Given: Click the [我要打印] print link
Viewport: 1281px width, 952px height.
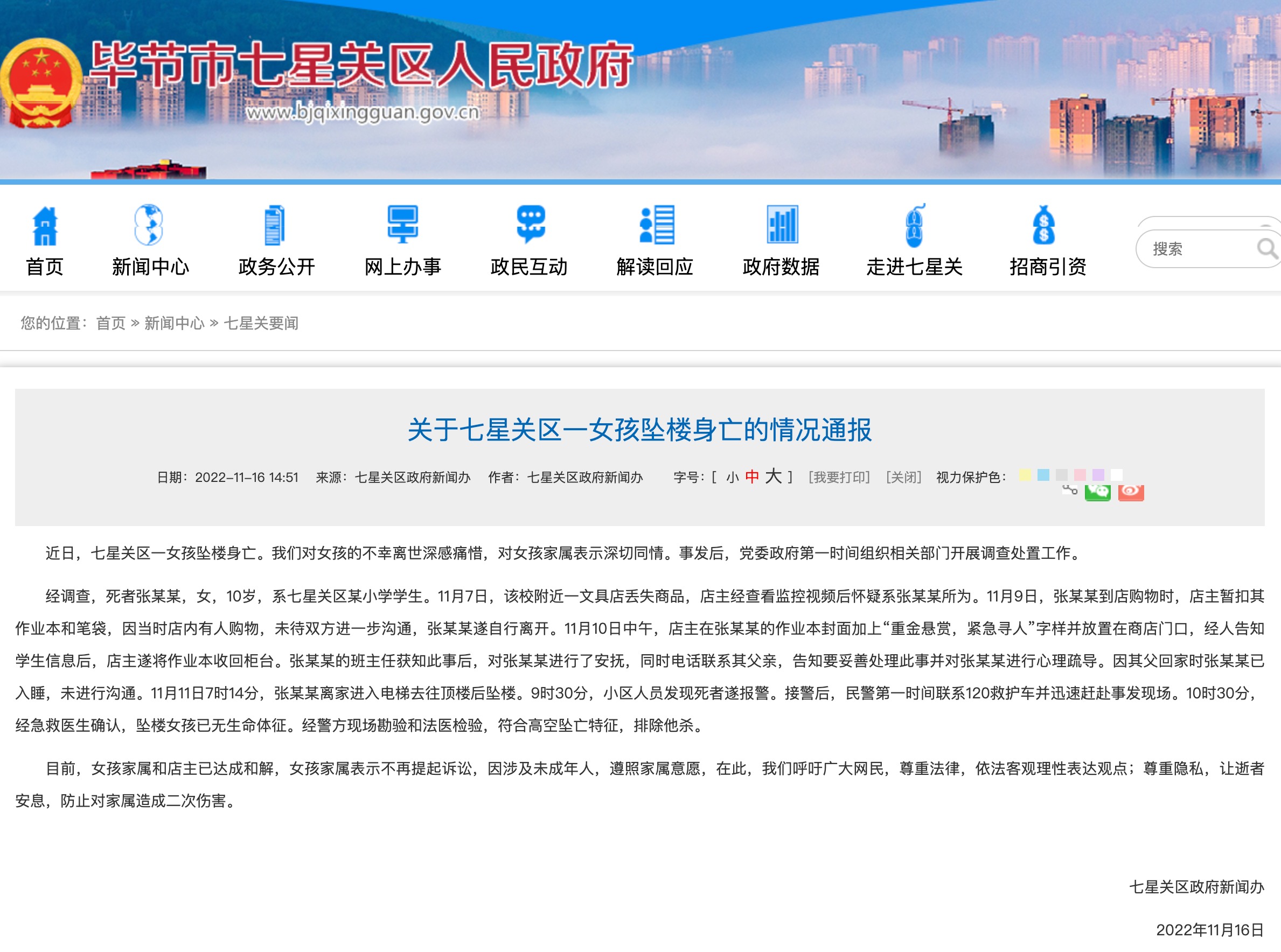Looking at the screenshot, I should pyautogui.click(x=839, y=477).
